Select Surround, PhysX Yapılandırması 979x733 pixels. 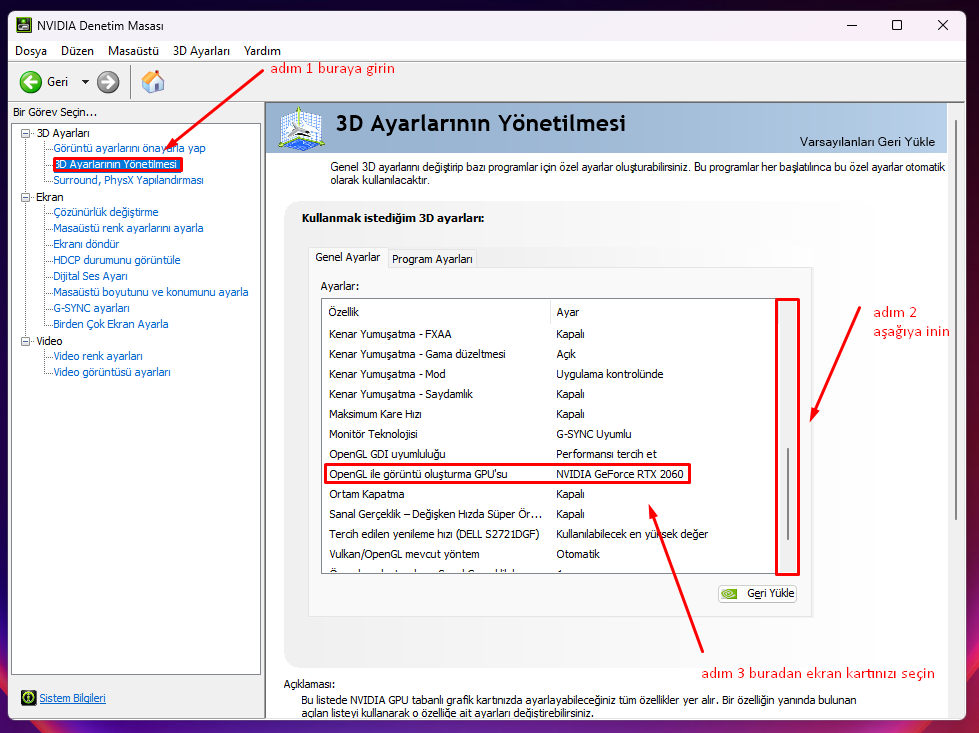128,180
